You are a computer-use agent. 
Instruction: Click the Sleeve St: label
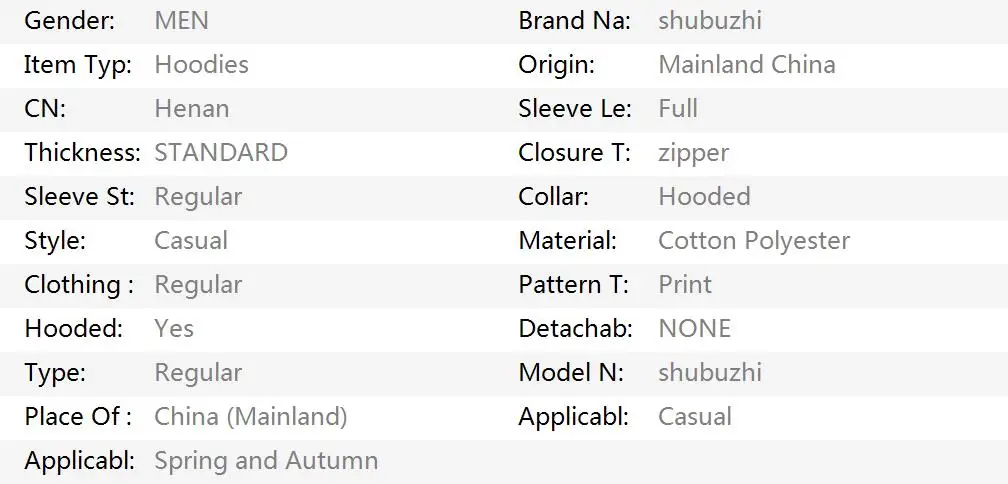click(x=80, y=196)
